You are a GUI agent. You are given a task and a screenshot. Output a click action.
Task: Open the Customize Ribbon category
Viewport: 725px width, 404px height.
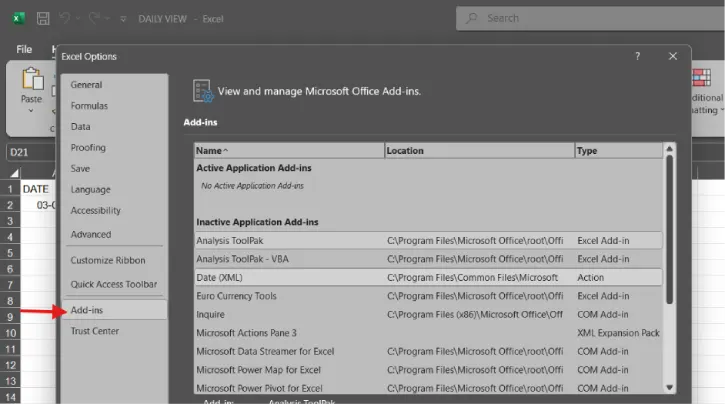(x=114, y=260)
